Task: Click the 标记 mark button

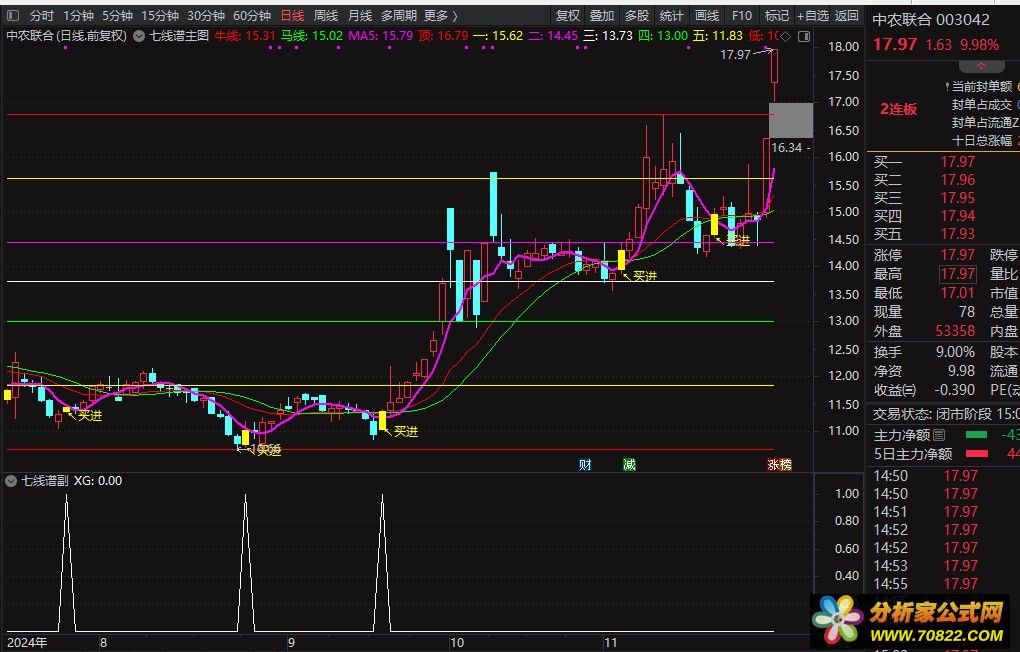Action: point(777,16)
